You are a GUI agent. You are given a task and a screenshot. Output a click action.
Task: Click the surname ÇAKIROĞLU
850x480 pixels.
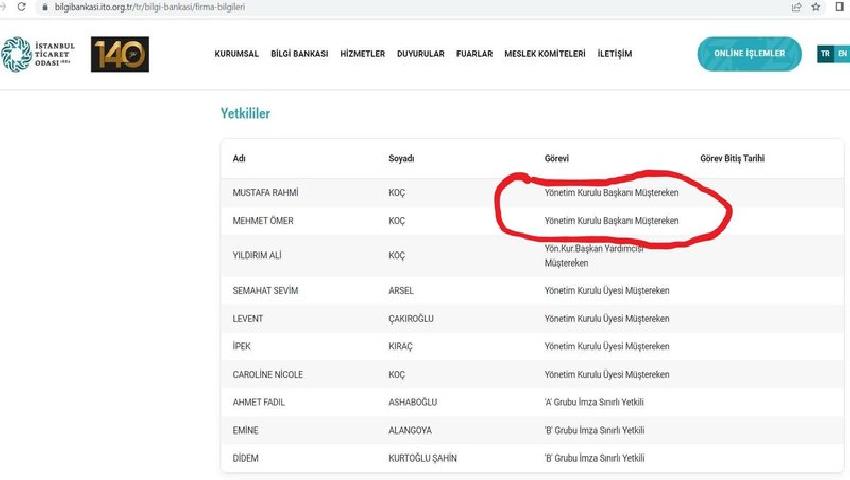[x=411, y=318]
